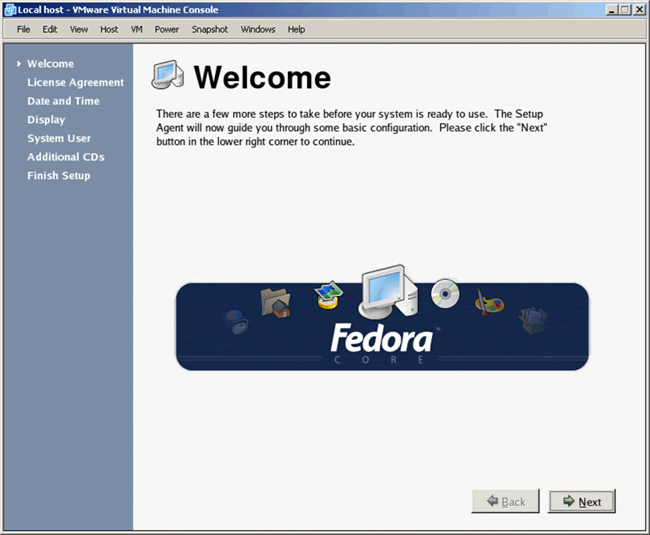Open the Help menu
The image size is (650, 535).
296,29
